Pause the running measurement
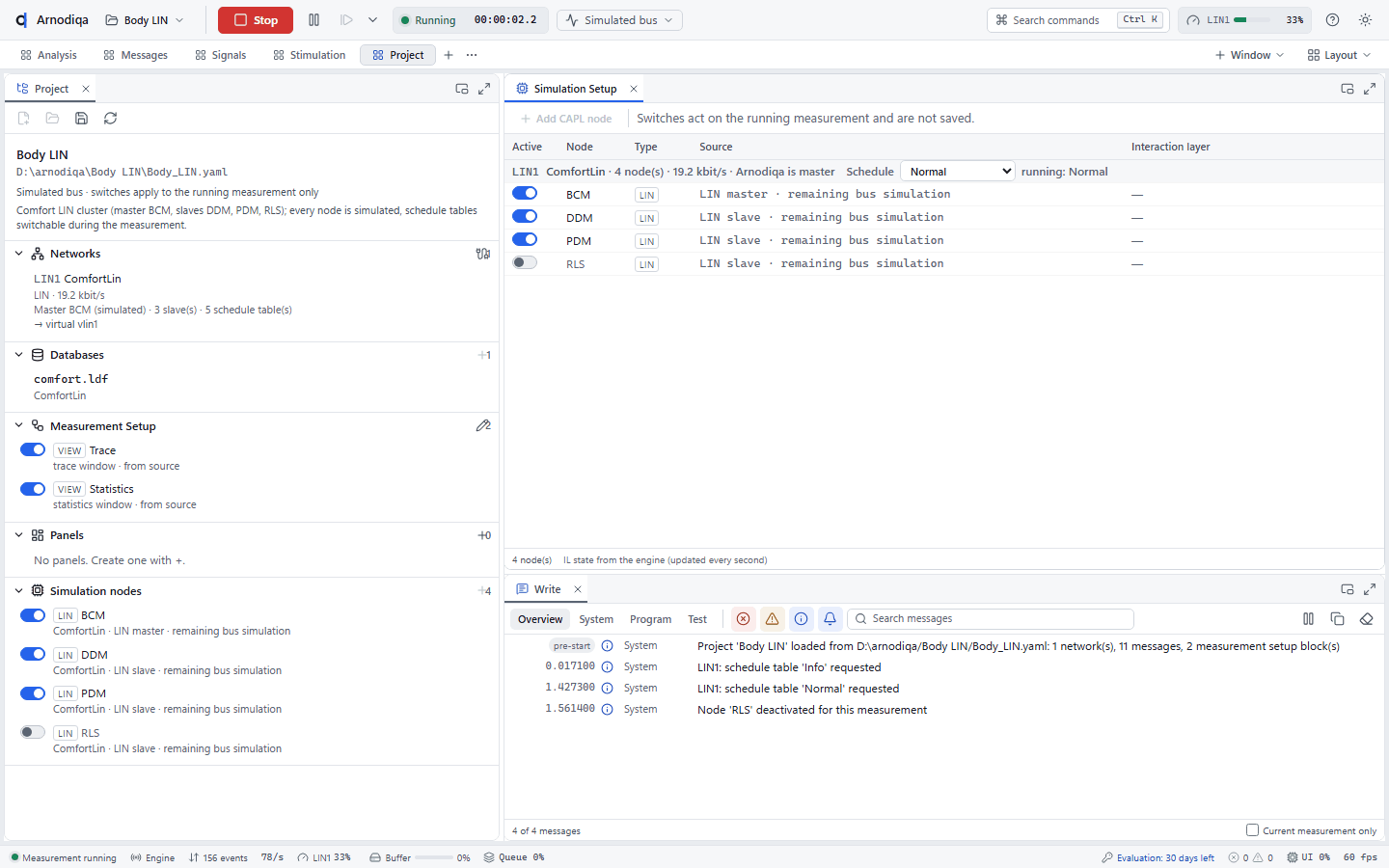 (313, 20)
